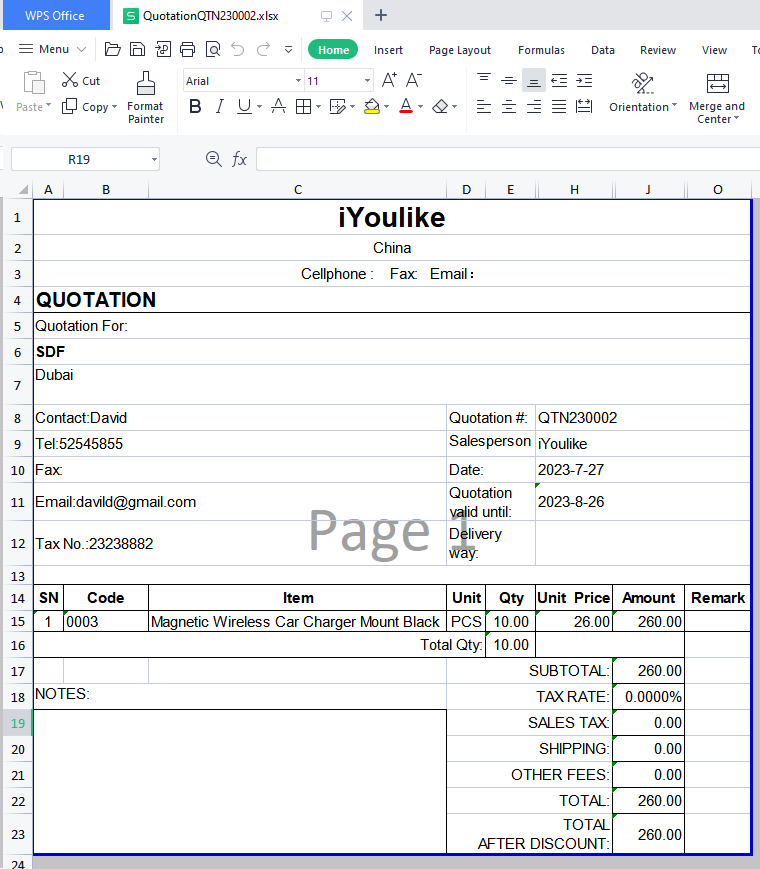The width and height of the screenshot is (760, 869).
Task: Add a new tab with plus button
Action: (x=381, y=16)
